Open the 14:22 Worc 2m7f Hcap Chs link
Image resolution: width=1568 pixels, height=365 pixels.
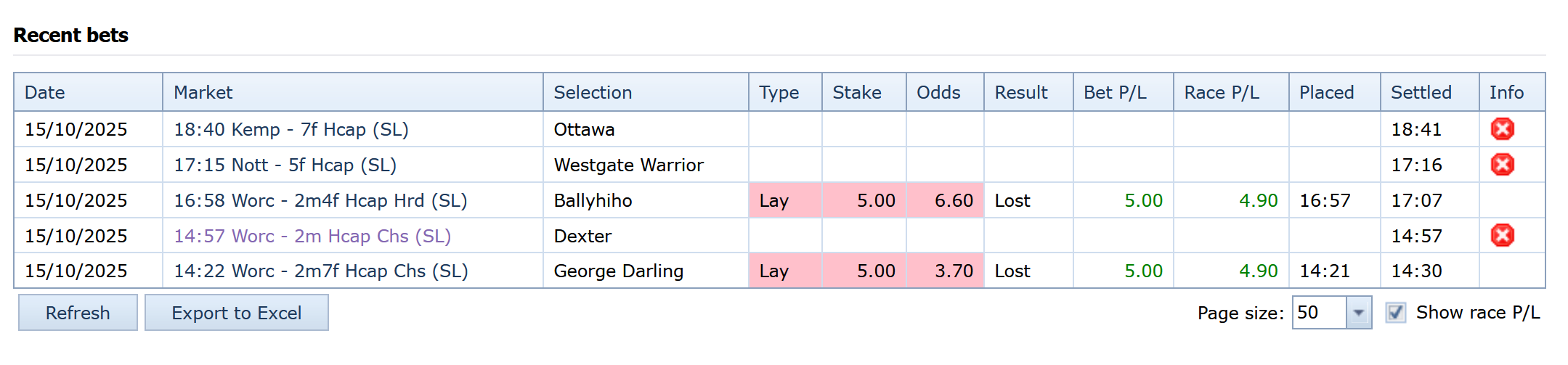point(320,271)
